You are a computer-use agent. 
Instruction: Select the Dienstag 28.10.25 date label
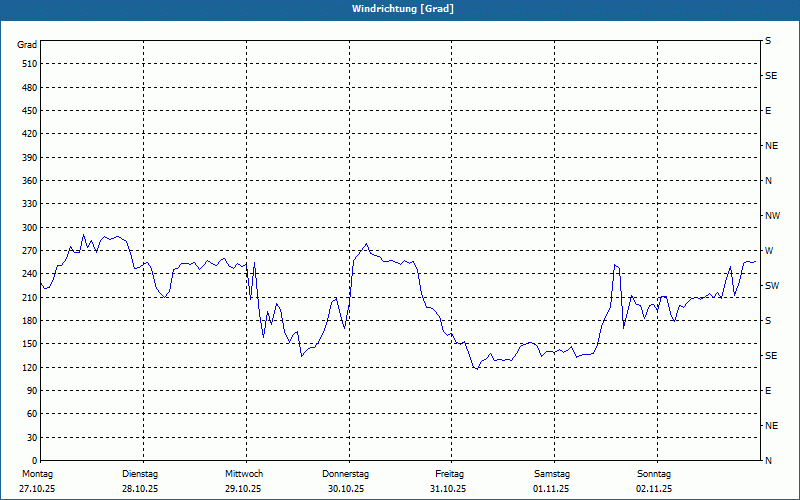[x=140, y=481]
